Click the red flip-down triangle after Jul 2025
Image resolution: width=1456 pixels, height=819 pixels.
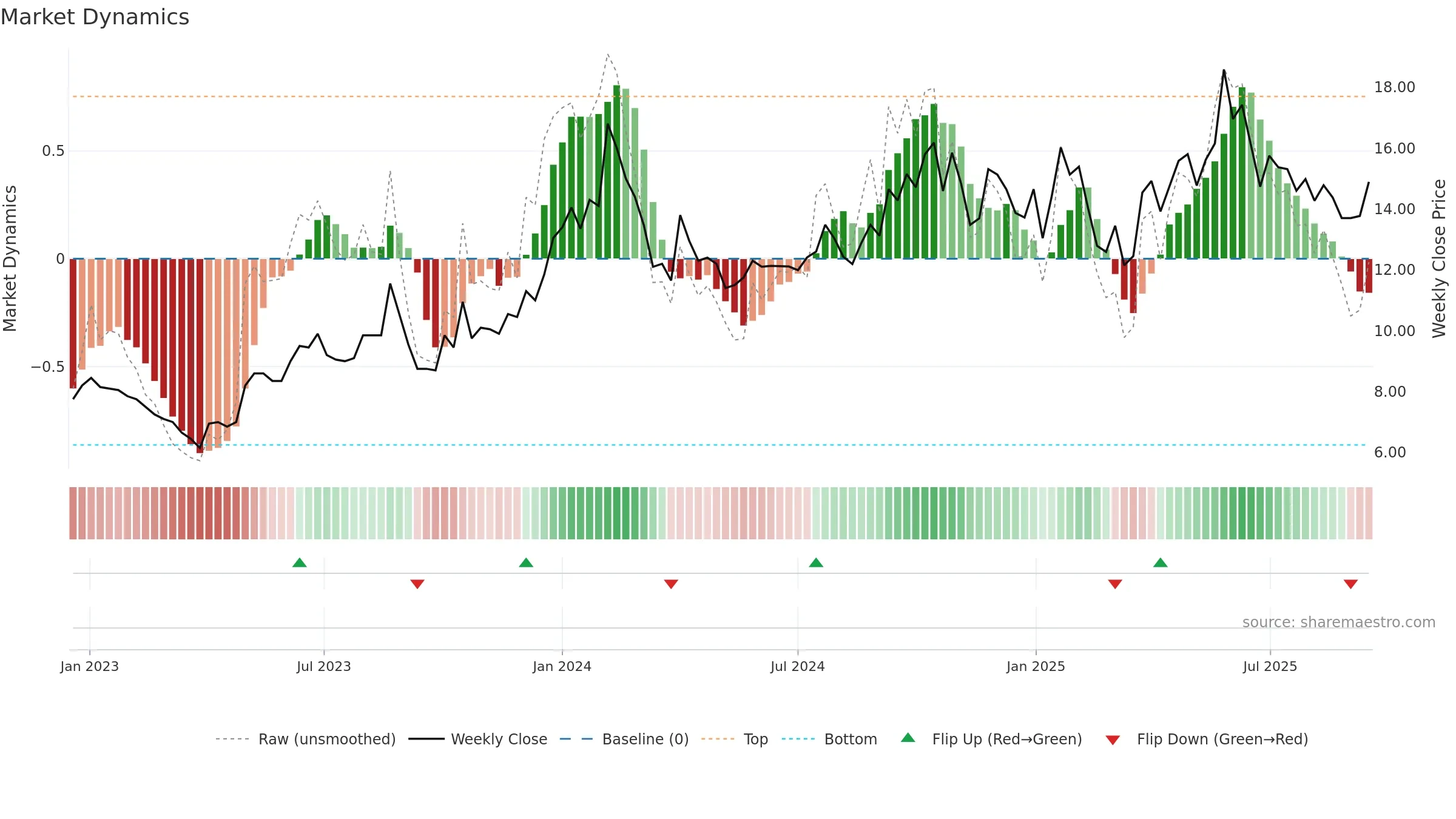click(1350, 584)
